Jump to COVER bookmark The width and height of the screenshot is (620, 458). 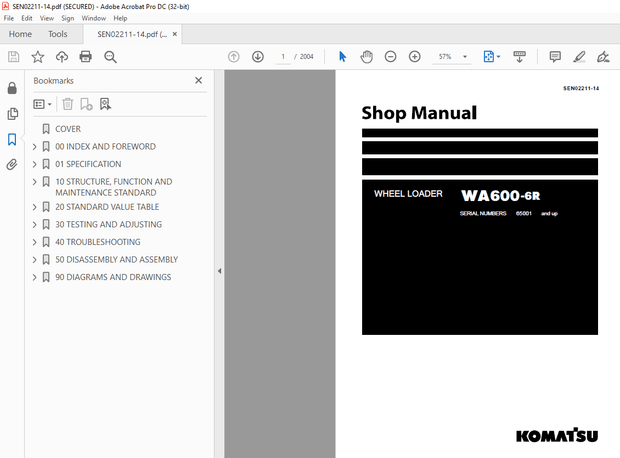[68, 129]
